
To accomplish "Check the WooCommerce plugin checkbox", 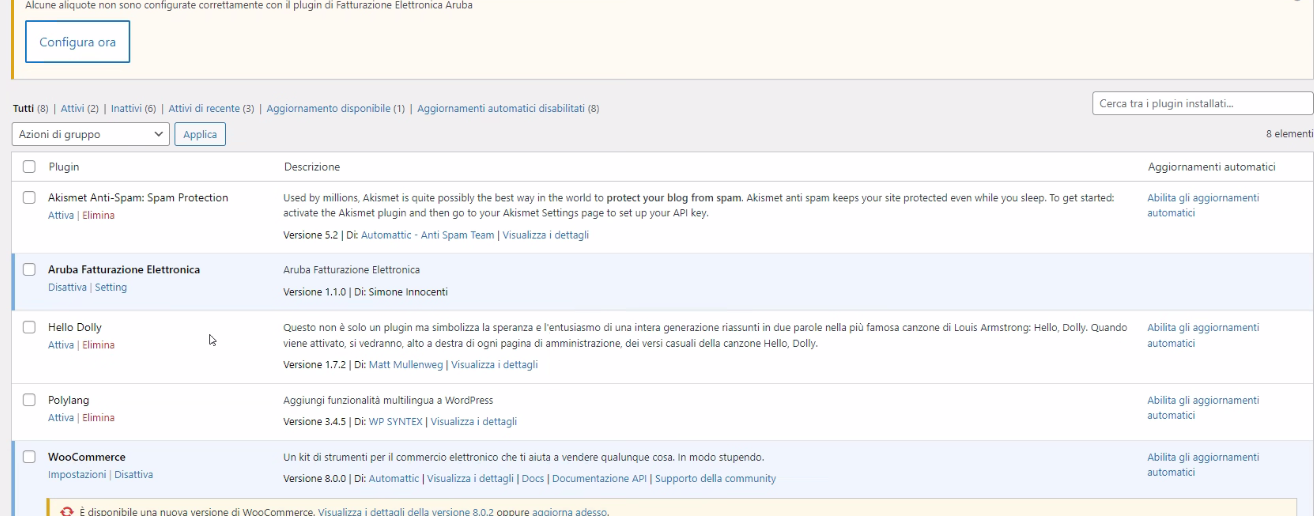I will tap(29, 457).
